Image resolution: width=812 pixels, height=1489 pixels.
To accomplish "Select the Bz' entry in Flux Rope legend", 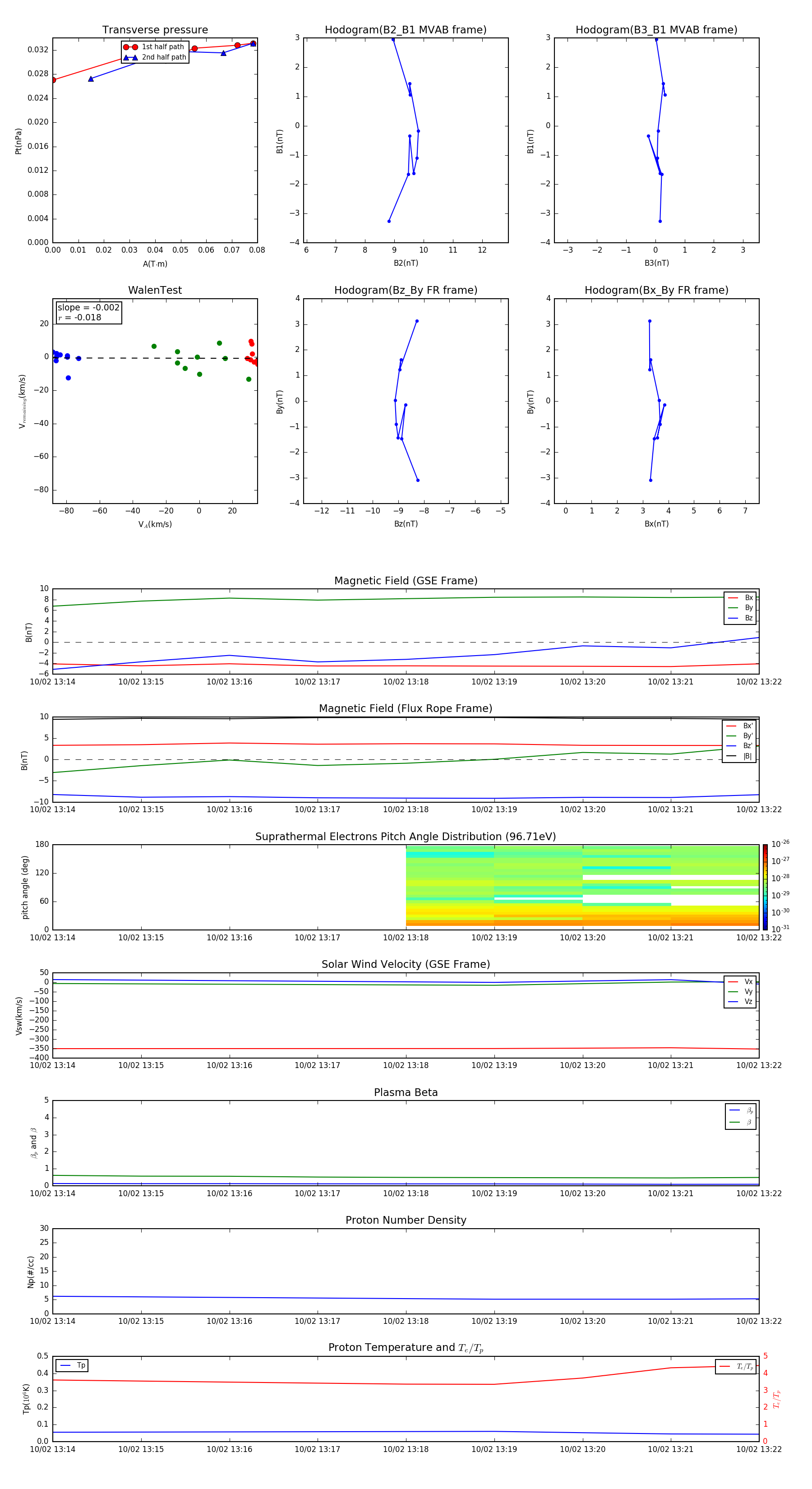I will 739,746.
